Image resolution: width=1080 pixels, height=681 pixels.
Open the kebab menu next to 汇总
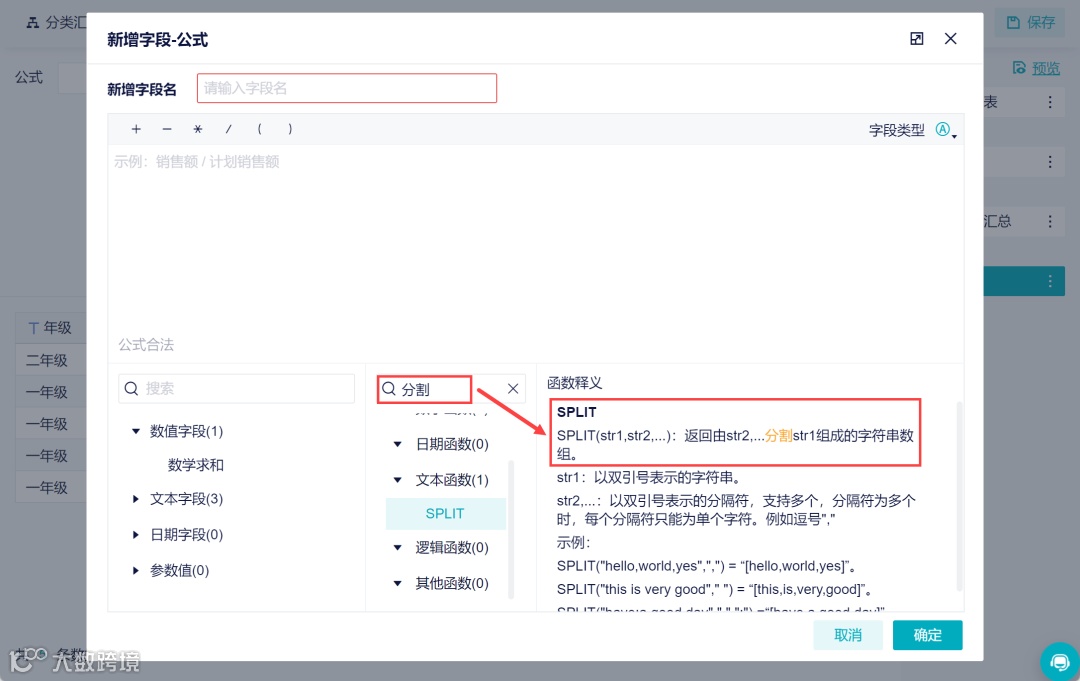tap(1051, 221)
